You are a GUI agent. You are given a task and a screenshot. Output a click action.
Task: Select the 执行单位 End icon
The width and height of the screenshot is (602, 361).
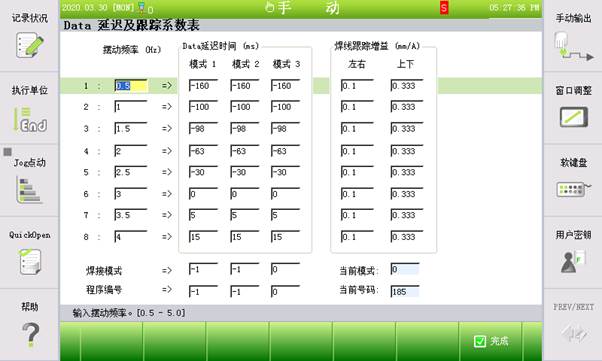30,119
